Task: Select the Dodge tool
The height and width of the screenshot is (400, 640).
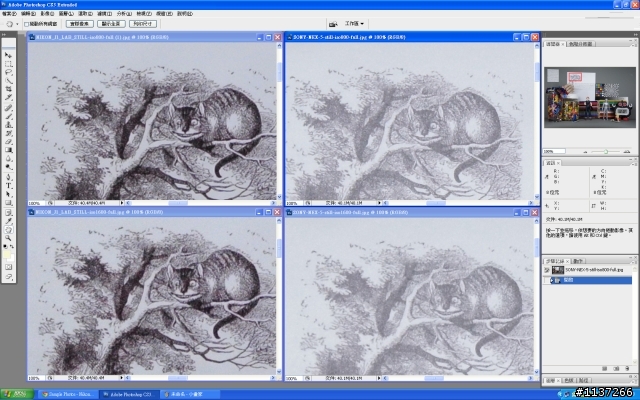Action: click(x=8, y=167)
